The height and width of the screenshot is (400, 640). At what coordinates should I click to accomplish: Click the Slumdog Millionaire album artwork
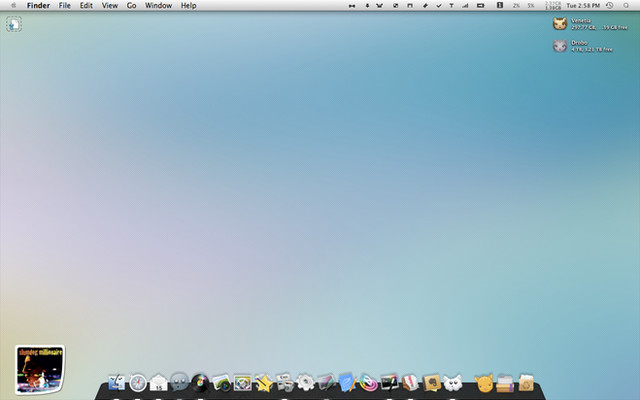pyautogui.click(x=40, y=369)
